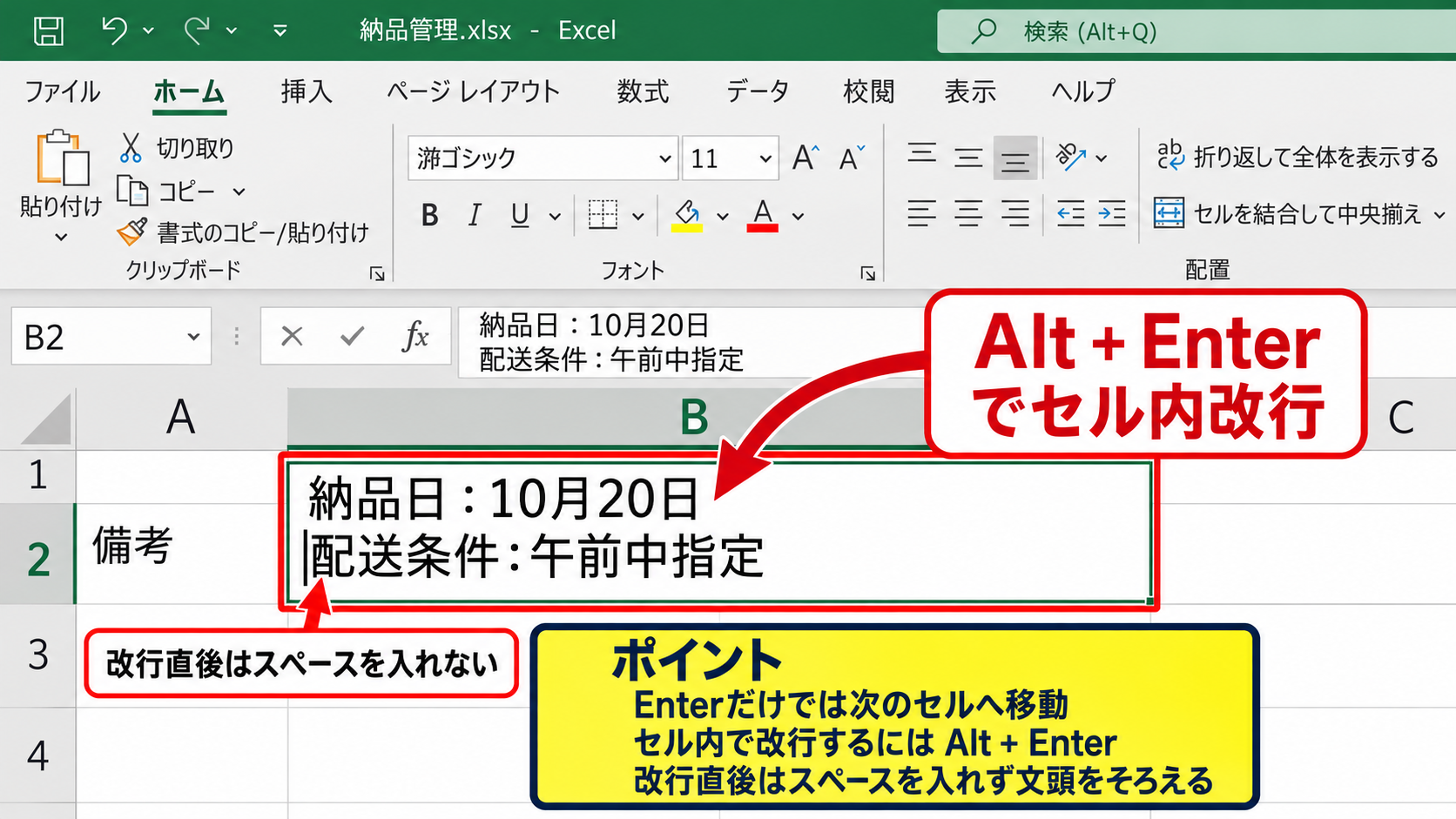Click align text right icon
1456x819 pixels.
[1014, 213]
